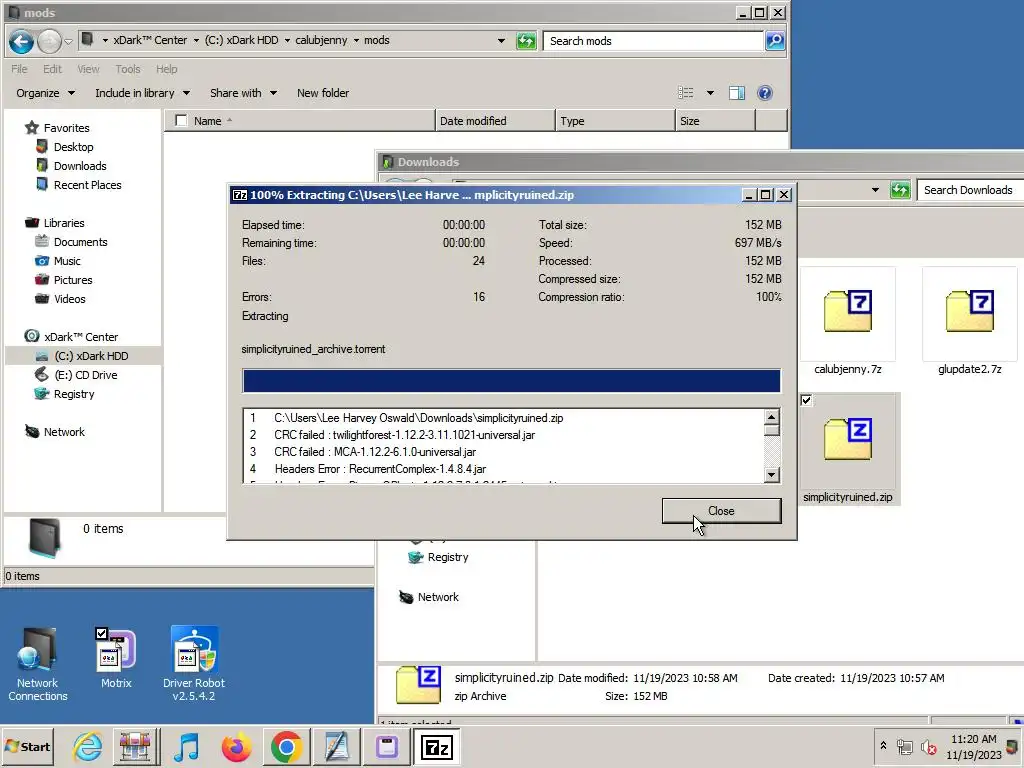1024x768 pixels.
Task: Select Documents under Libraries
Action: tap(80, 242)
